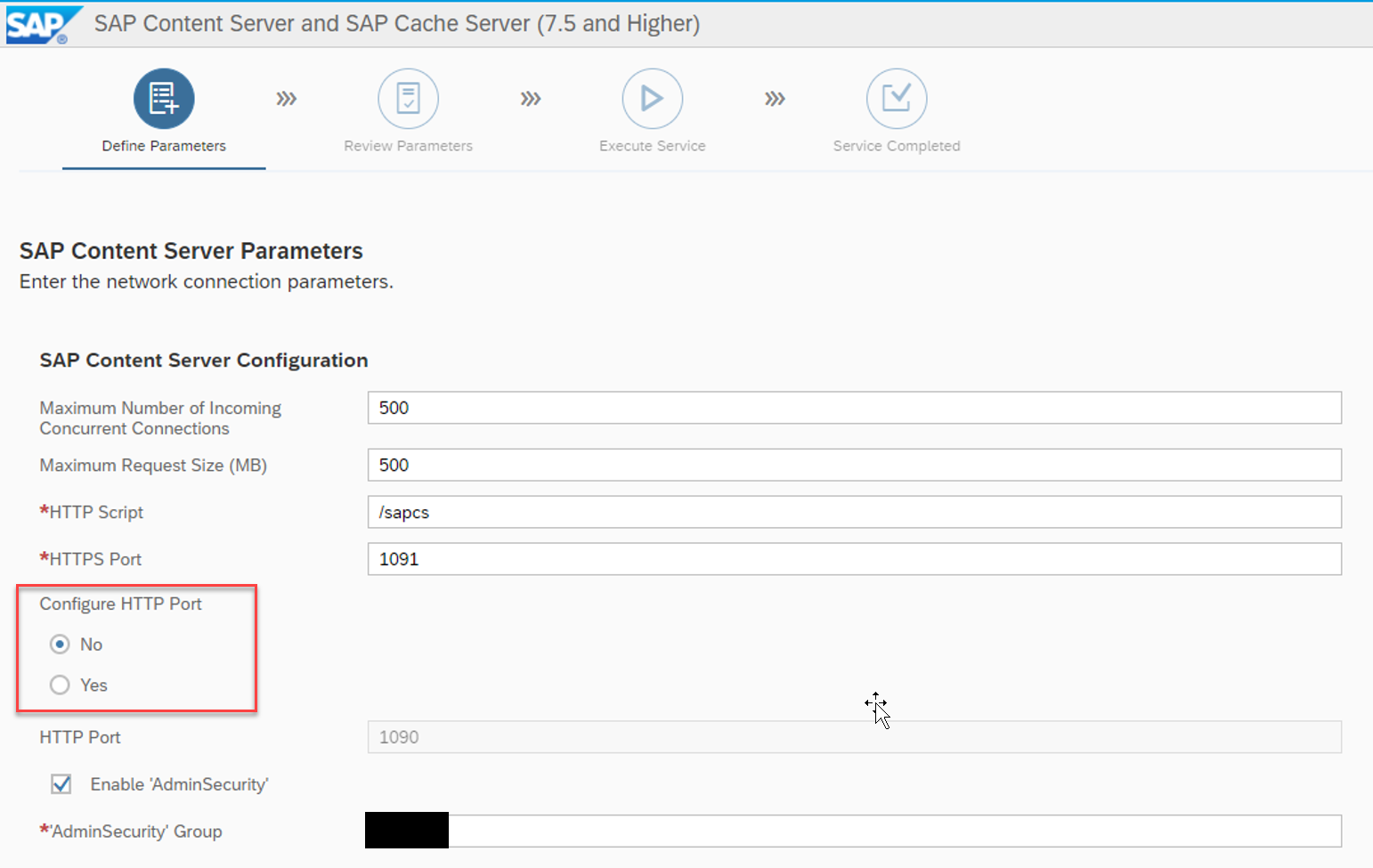Select Yes for Configure HTTP Port
Screen dimensions: 1373x868
pyautogui.click(x=60, y=685)
